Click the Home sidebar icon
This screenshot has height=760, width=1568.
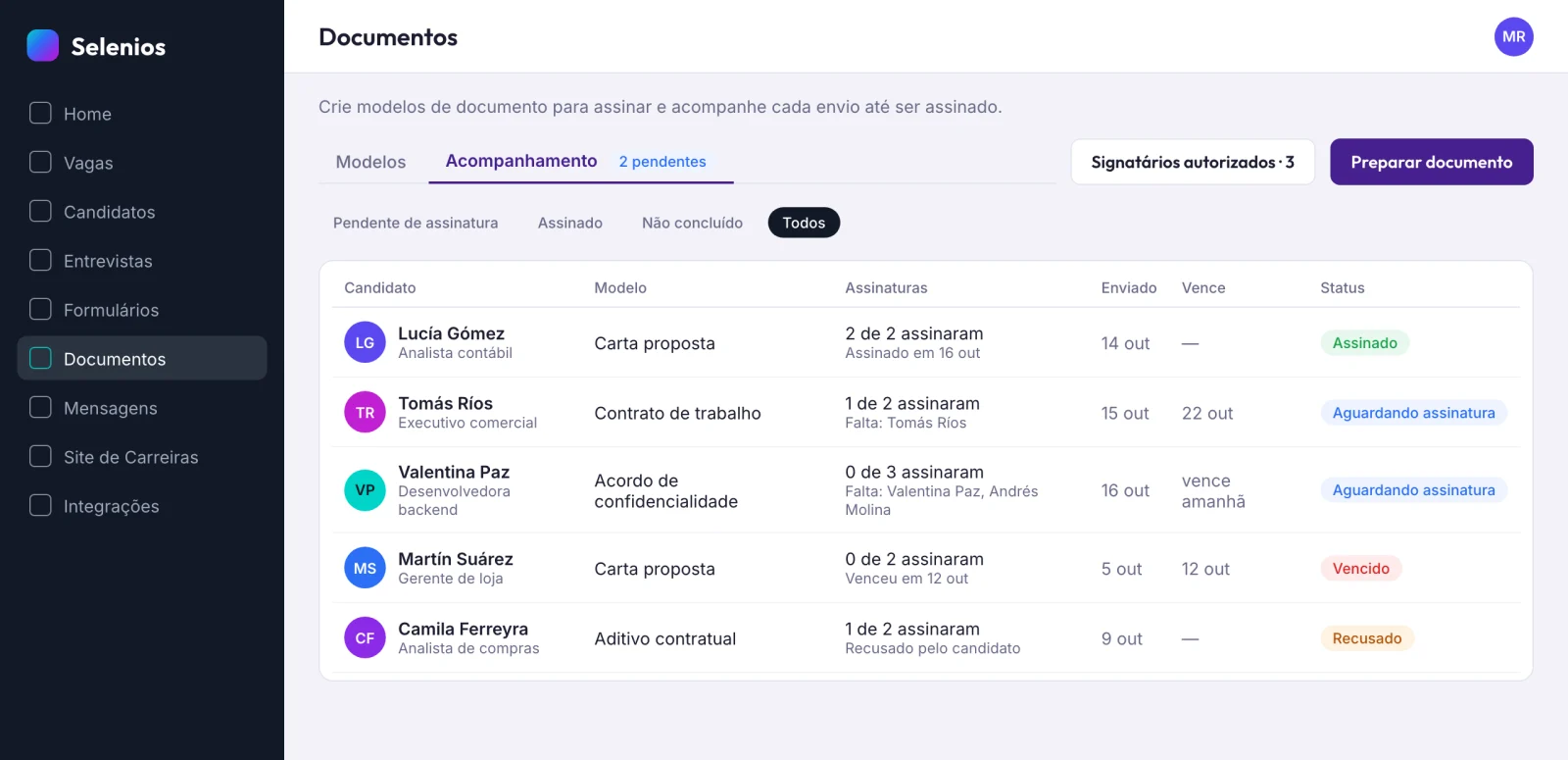point(40,113)
